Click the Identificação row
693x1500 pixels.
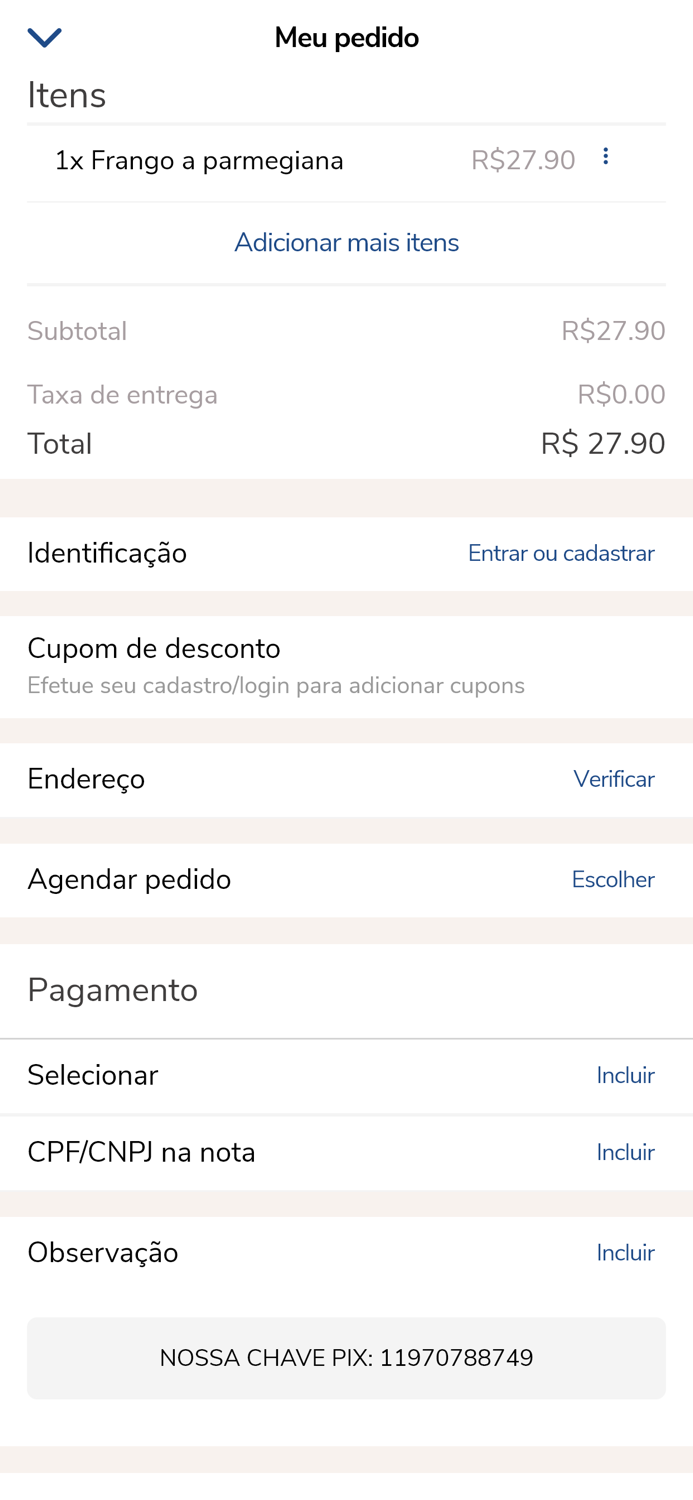[107, 553]
